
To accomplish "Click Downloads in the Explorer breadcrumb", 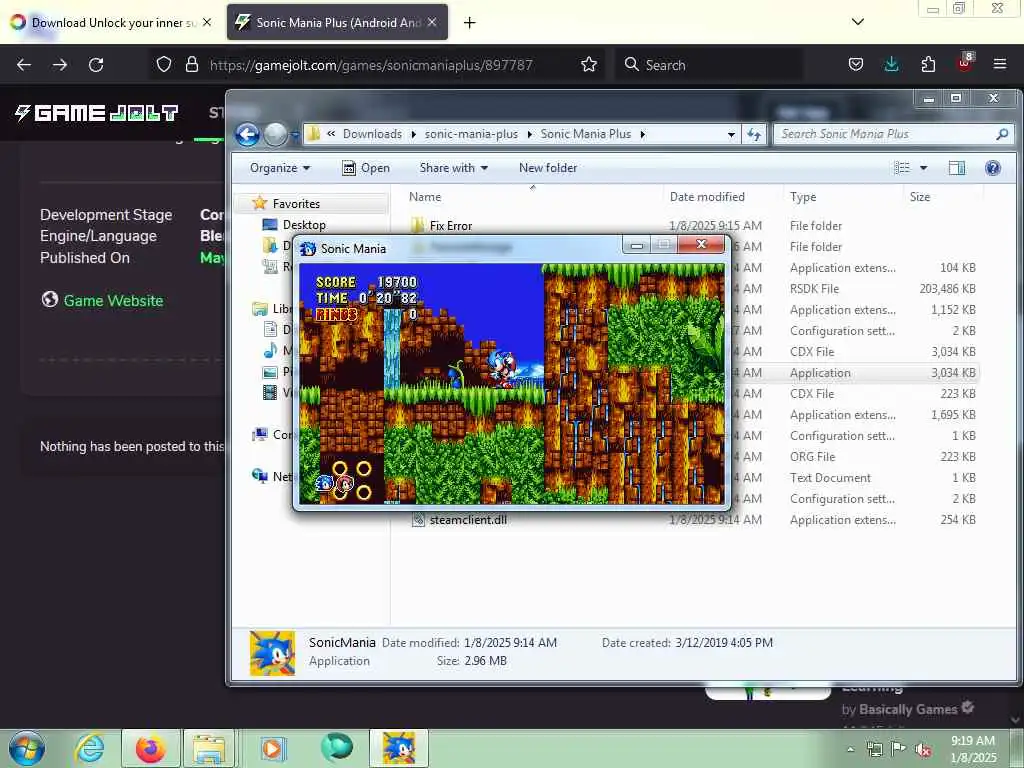I will coord(372,134).
